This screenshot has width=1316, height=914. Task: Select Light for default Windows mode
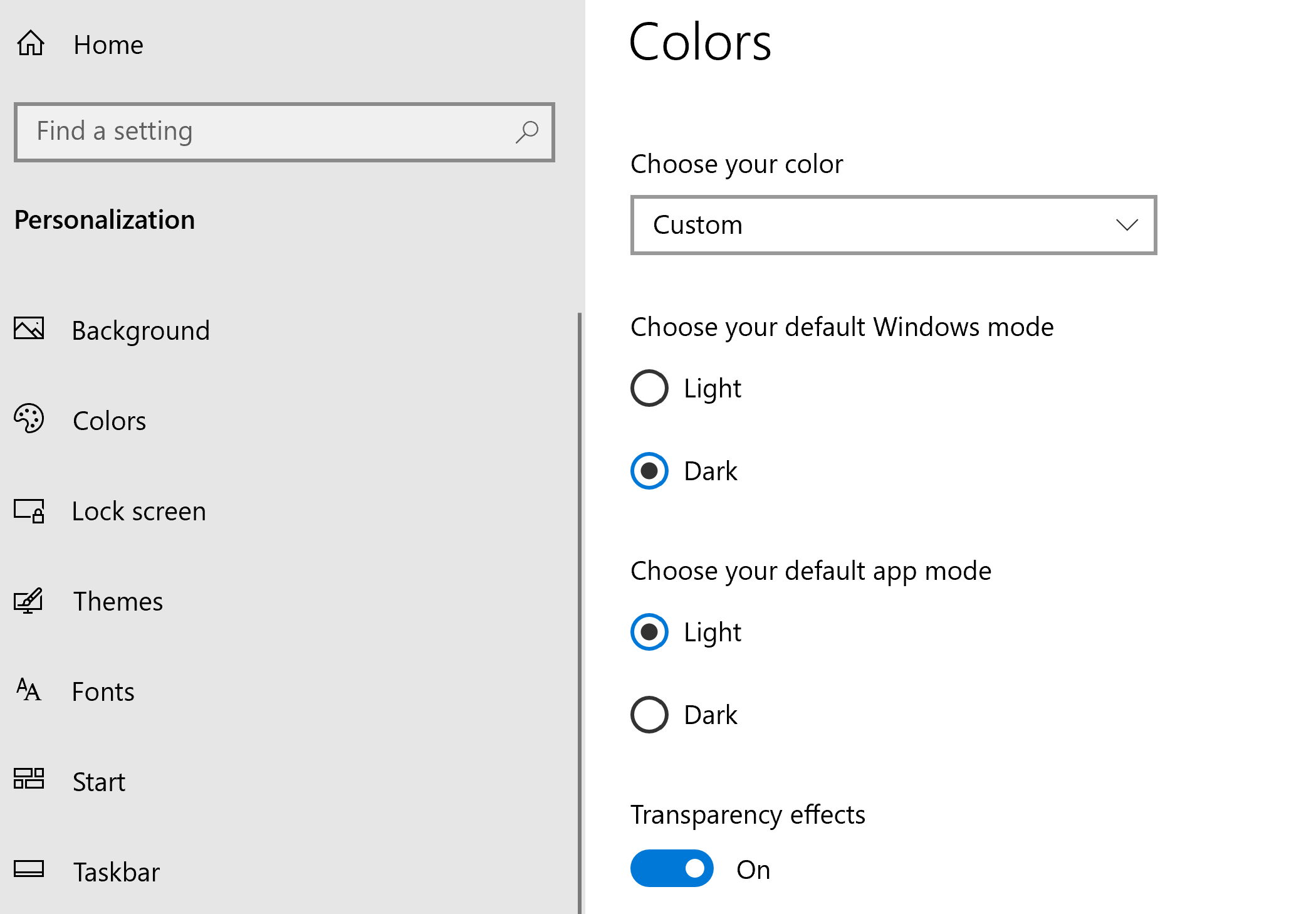tap(648, 388)
